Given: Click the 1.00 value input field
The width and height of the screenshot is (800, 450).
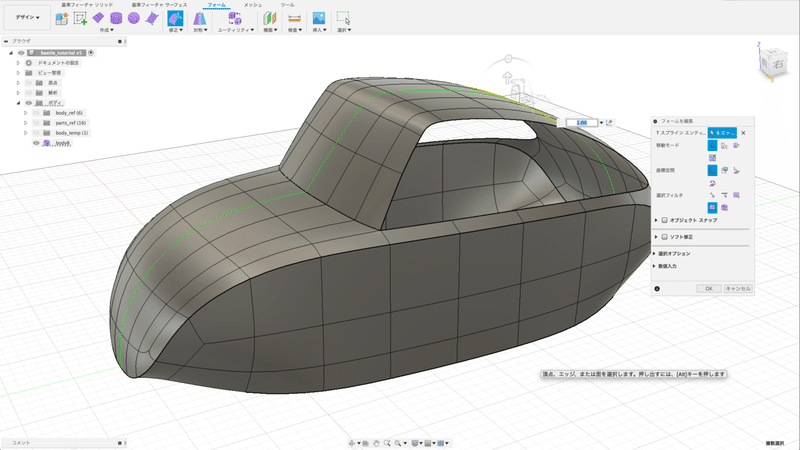Looking at the screenshot, I should pos(582,123).
